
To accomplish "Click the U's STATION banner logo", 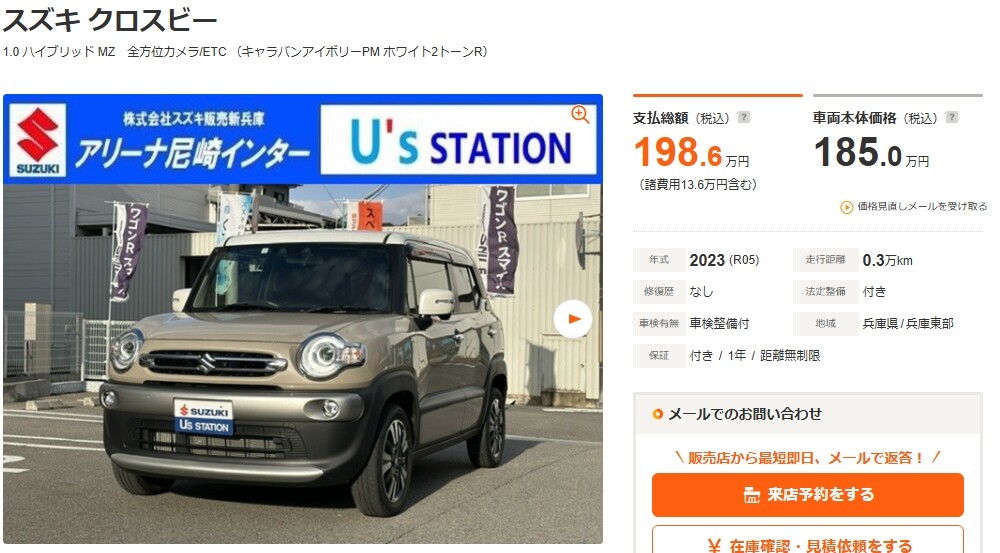I will tap(459, 140).
